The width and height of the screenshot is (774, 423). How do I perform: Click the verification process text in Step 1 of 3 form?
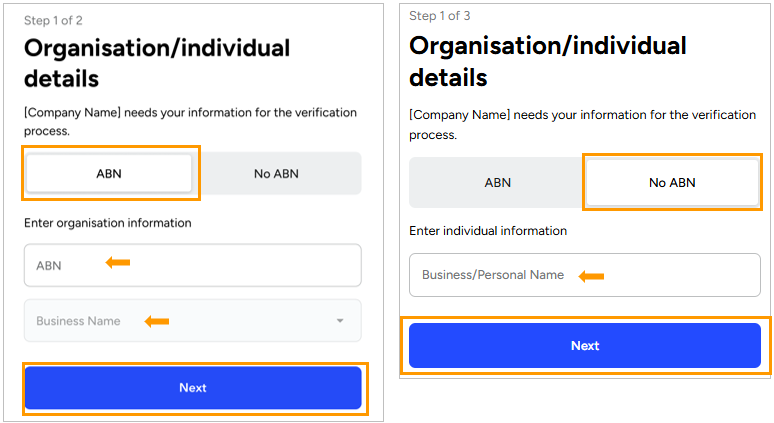pyautogui.click(x=582, y=125)
